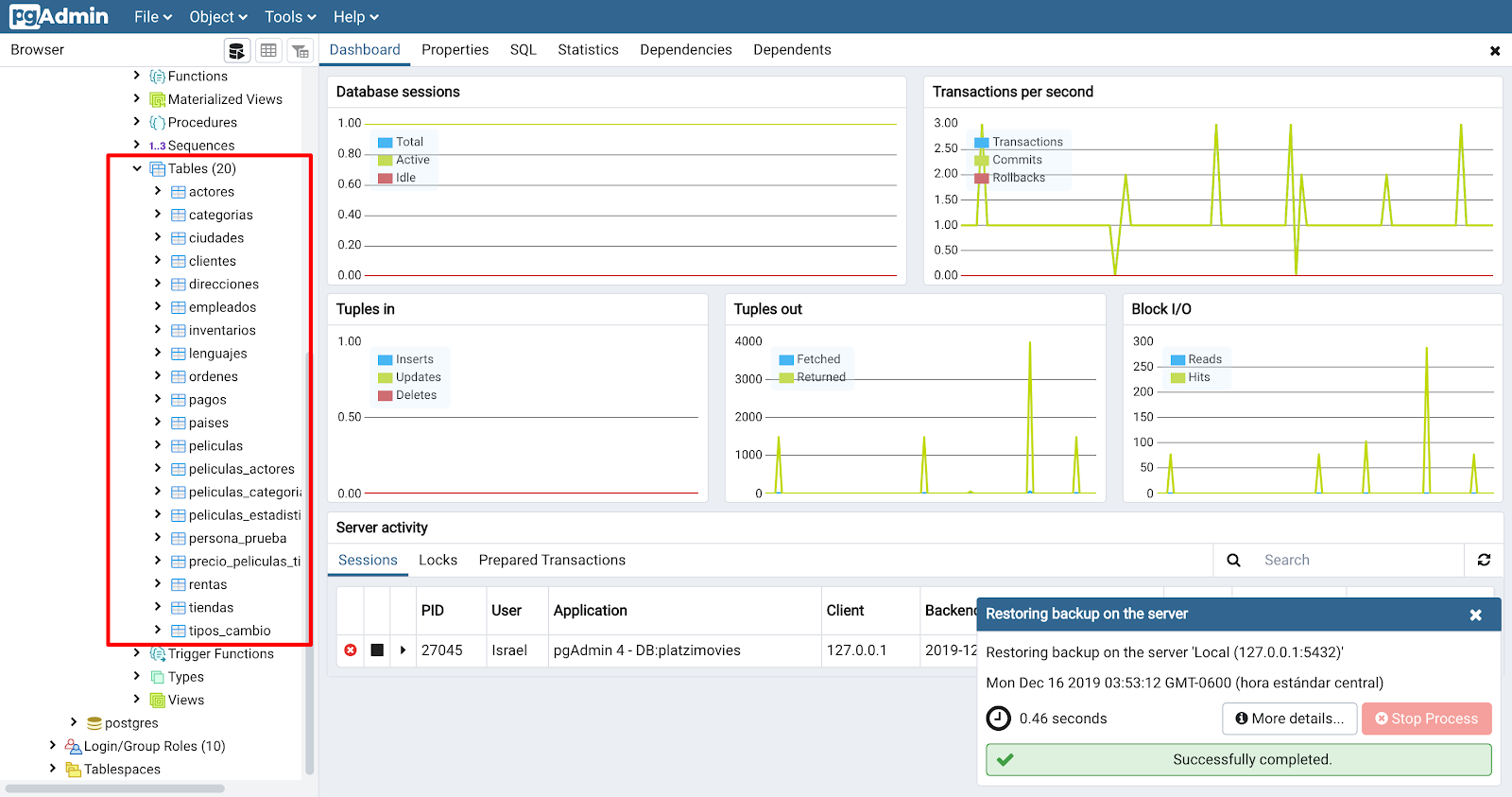Select the Dashboard tab
Image resolution: width=1512 pixels, height=797 pixels.
365,50
